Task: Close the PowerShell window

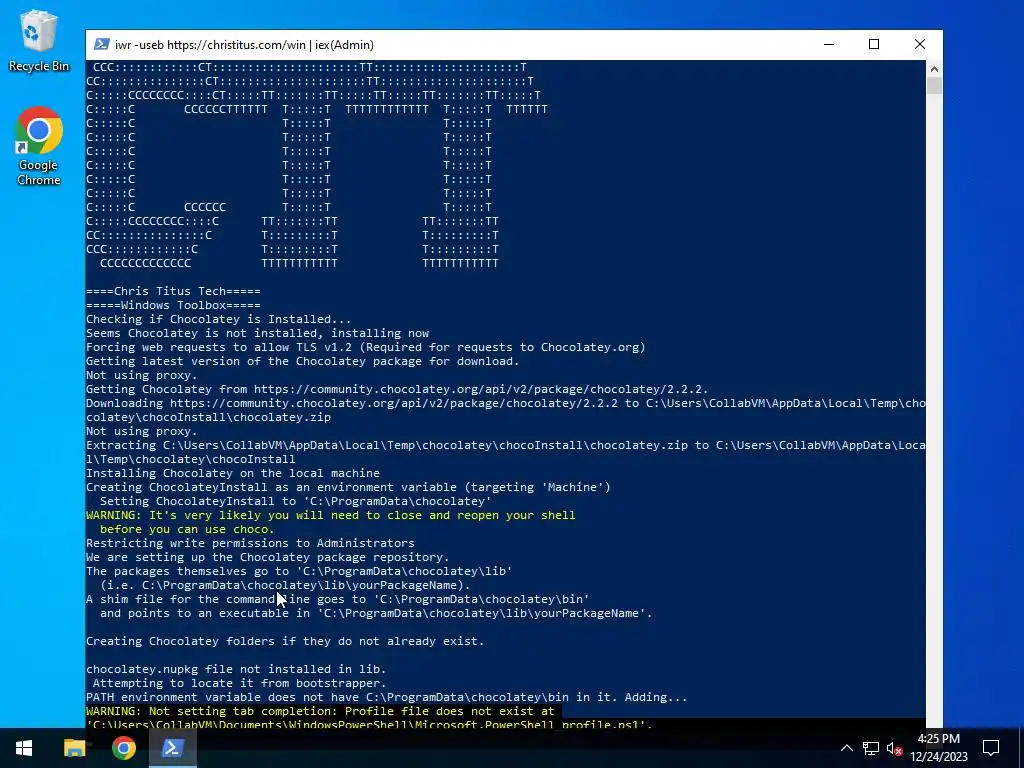Action: pos(920,44)
